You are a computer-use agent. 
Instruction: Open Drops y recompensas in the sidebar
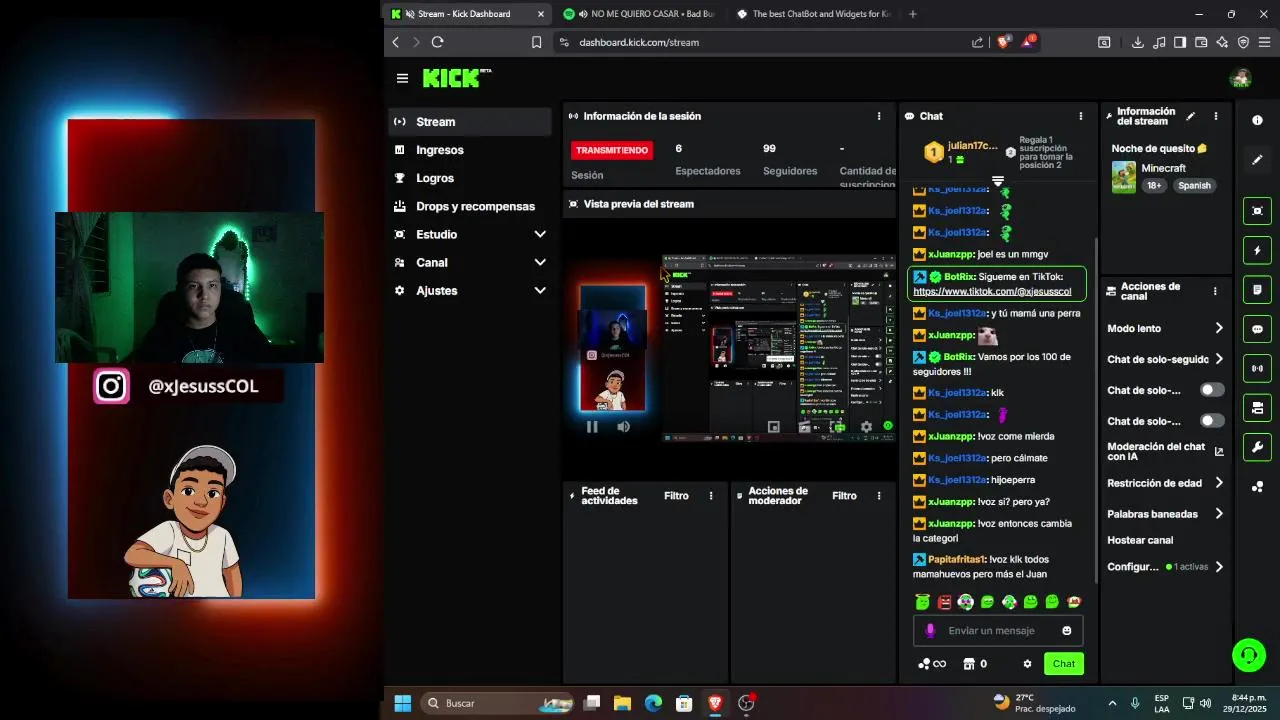[469, 206]
